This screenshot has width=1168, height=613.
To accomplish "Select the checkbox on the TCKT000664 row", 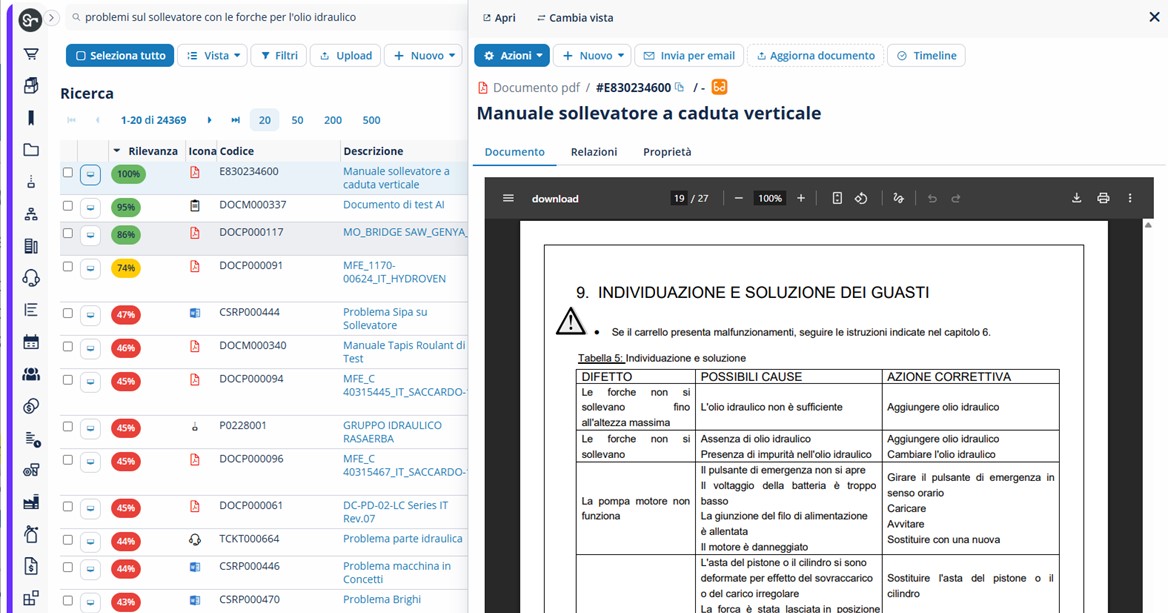I will click(x=67, y=540).
